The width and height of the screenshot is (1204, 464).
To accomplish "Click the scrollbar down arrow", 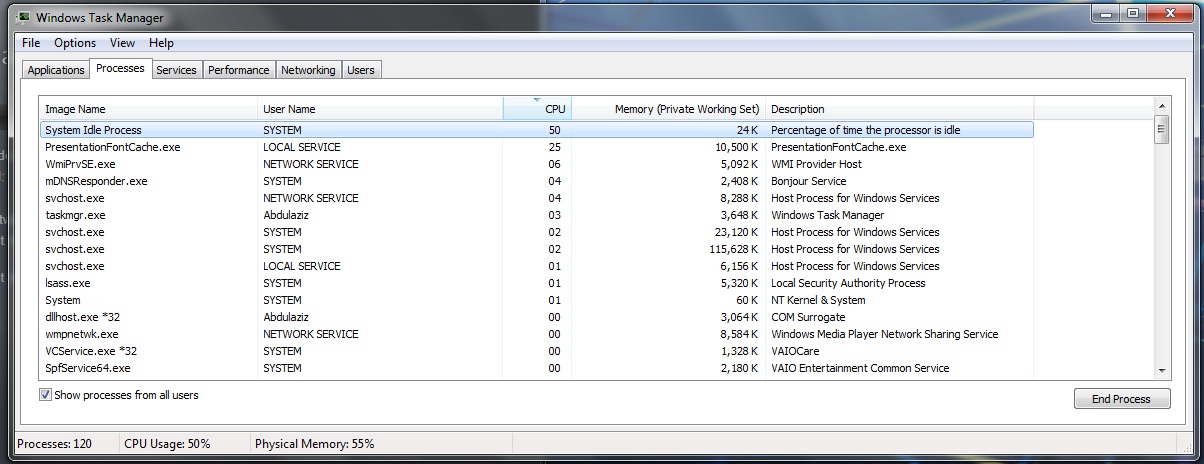I will (1161, 370).
